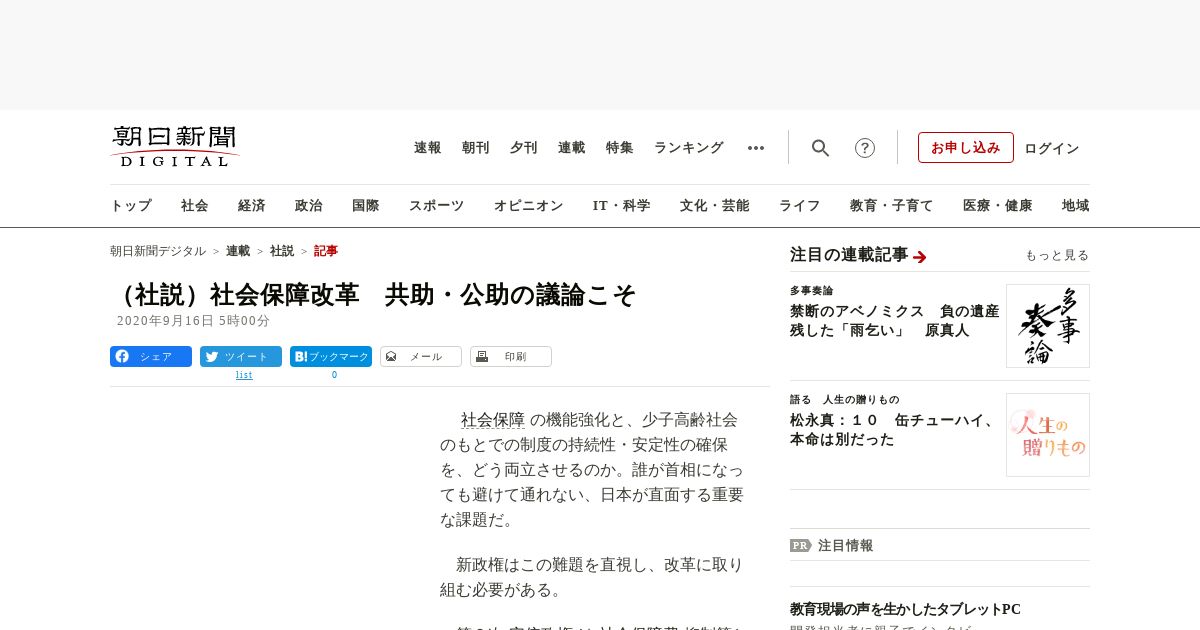Viewport: 1200px width, 630px height.
Task: Click the Twitter ツイート button
Action: coord(241,357)
